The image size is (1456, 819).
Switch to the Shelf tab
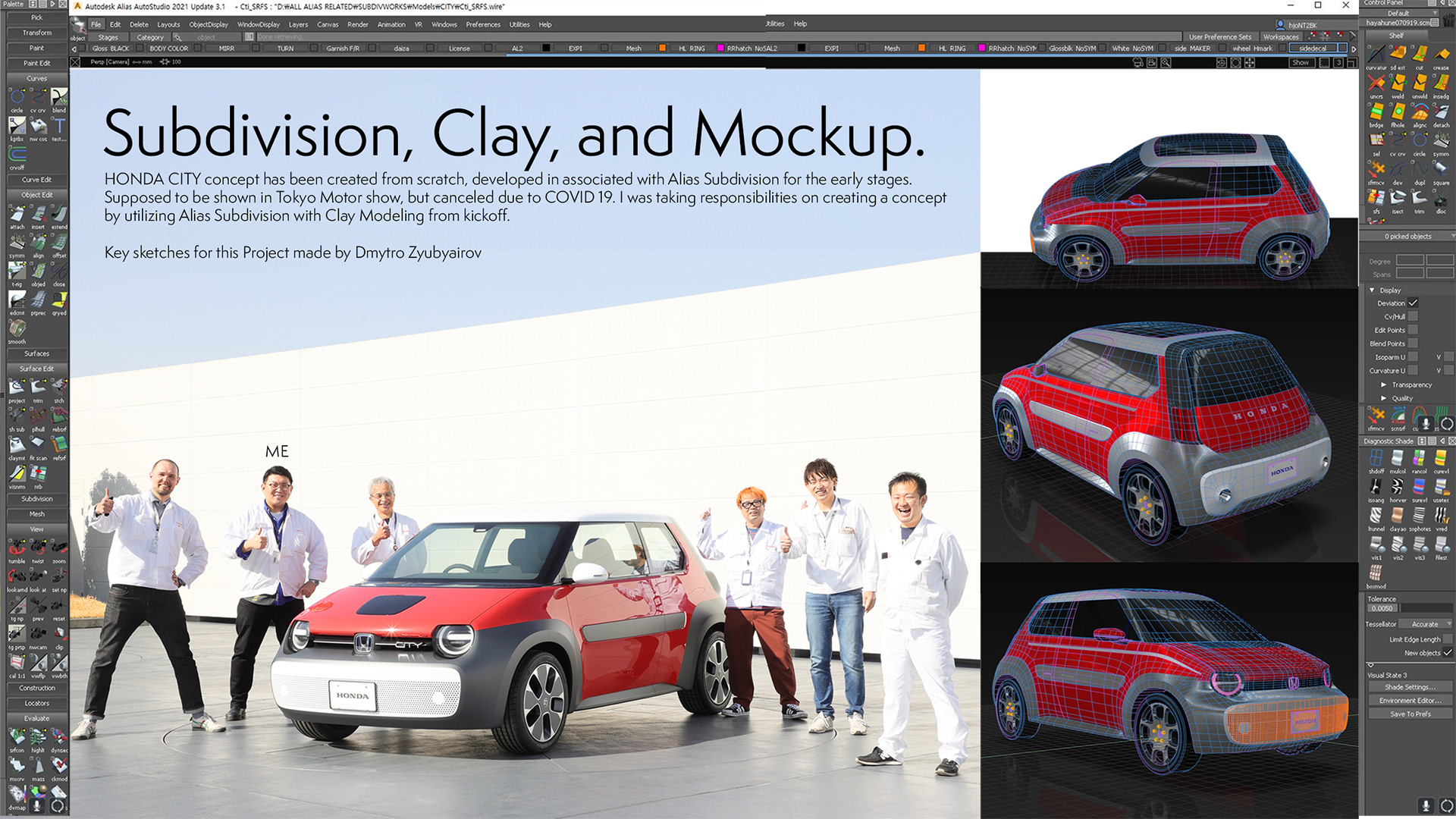(x=1396, y=36)
